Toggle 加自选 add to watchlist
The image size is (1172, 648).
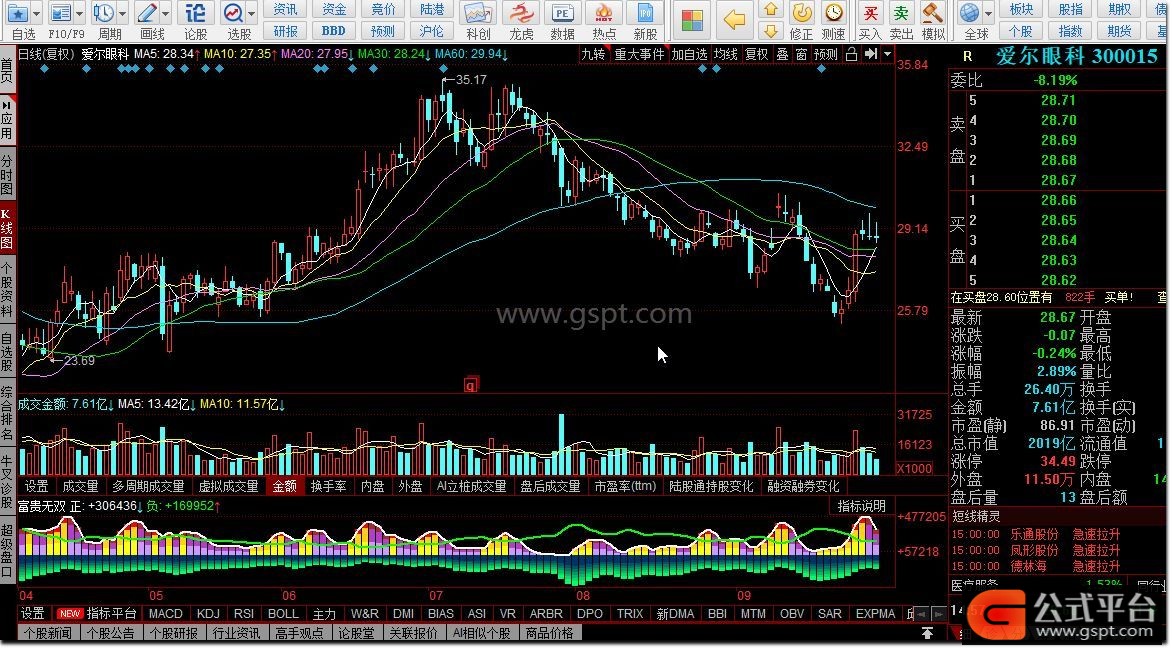(689, 55)
